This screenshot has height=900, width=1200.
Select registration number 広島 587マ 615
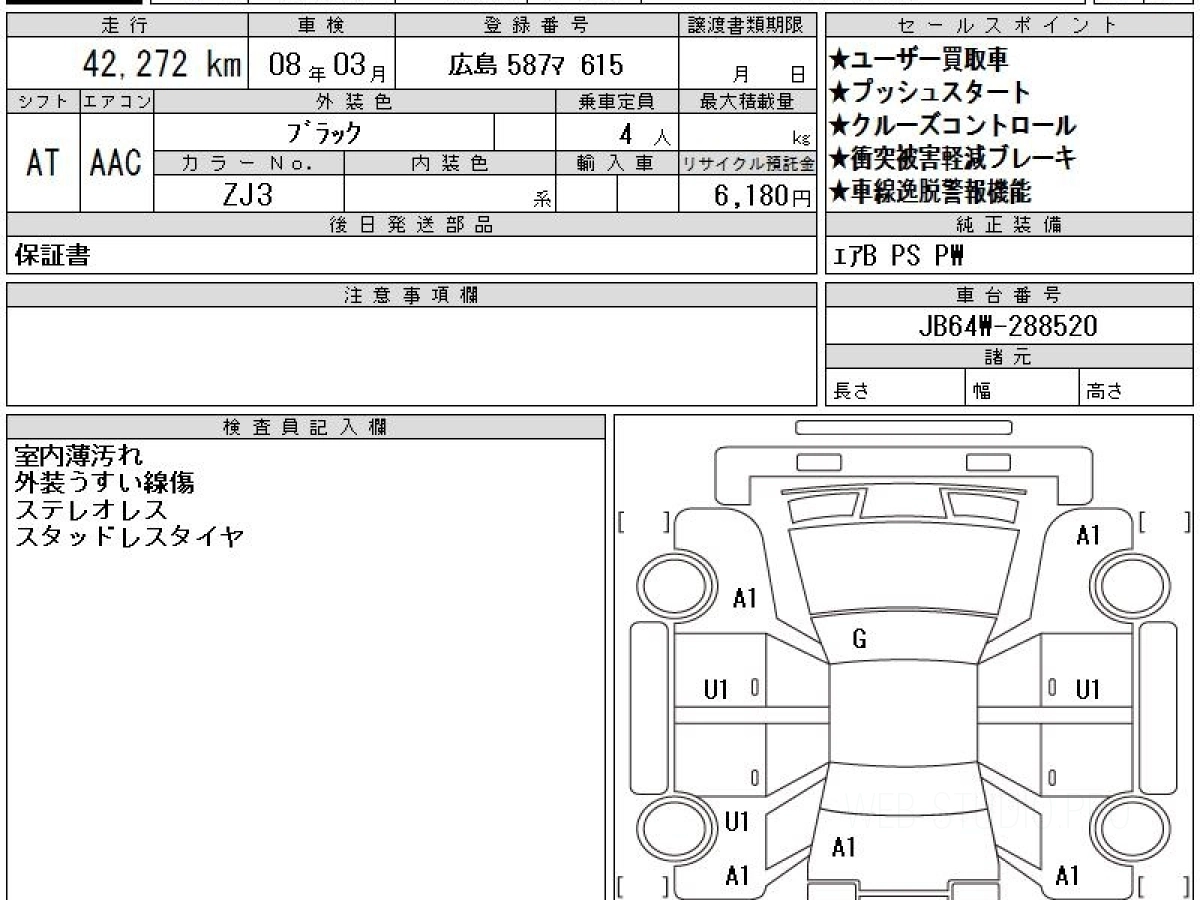coord(536,66)
